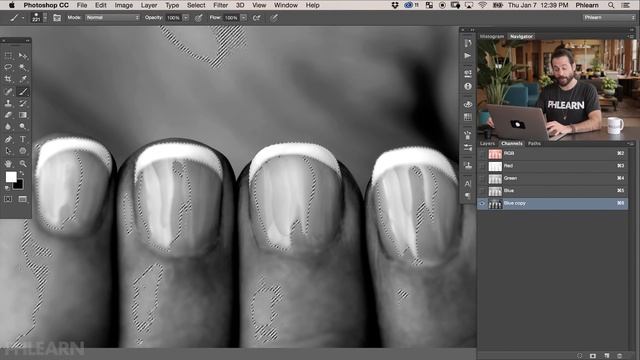Hide the Blue copy channel
The image size is (640, 360).
(482, 203)
